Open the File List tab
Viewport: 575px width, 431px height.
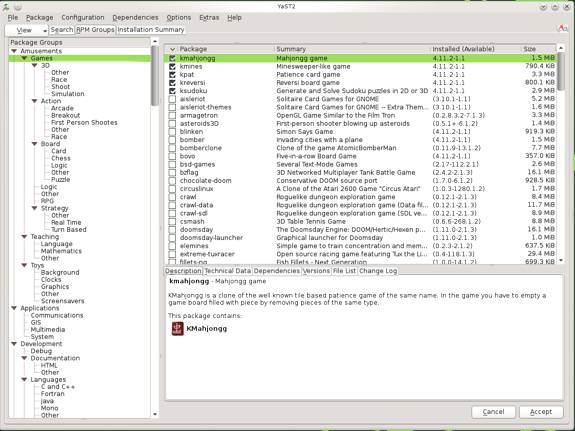344,271
